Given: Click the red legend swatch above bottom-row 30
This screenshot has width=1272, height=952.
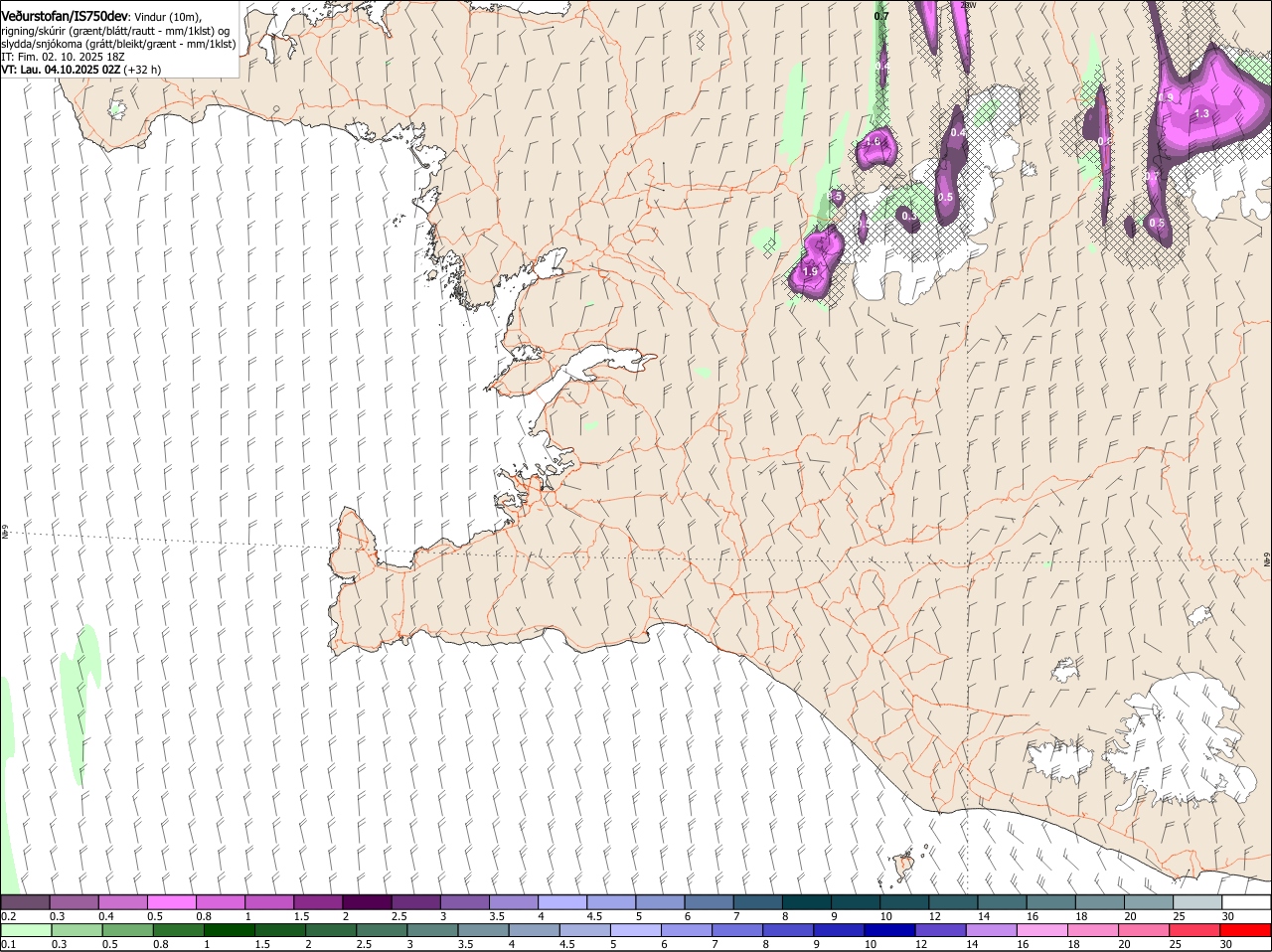Looking at the screenshot, I should point(1246,931).
